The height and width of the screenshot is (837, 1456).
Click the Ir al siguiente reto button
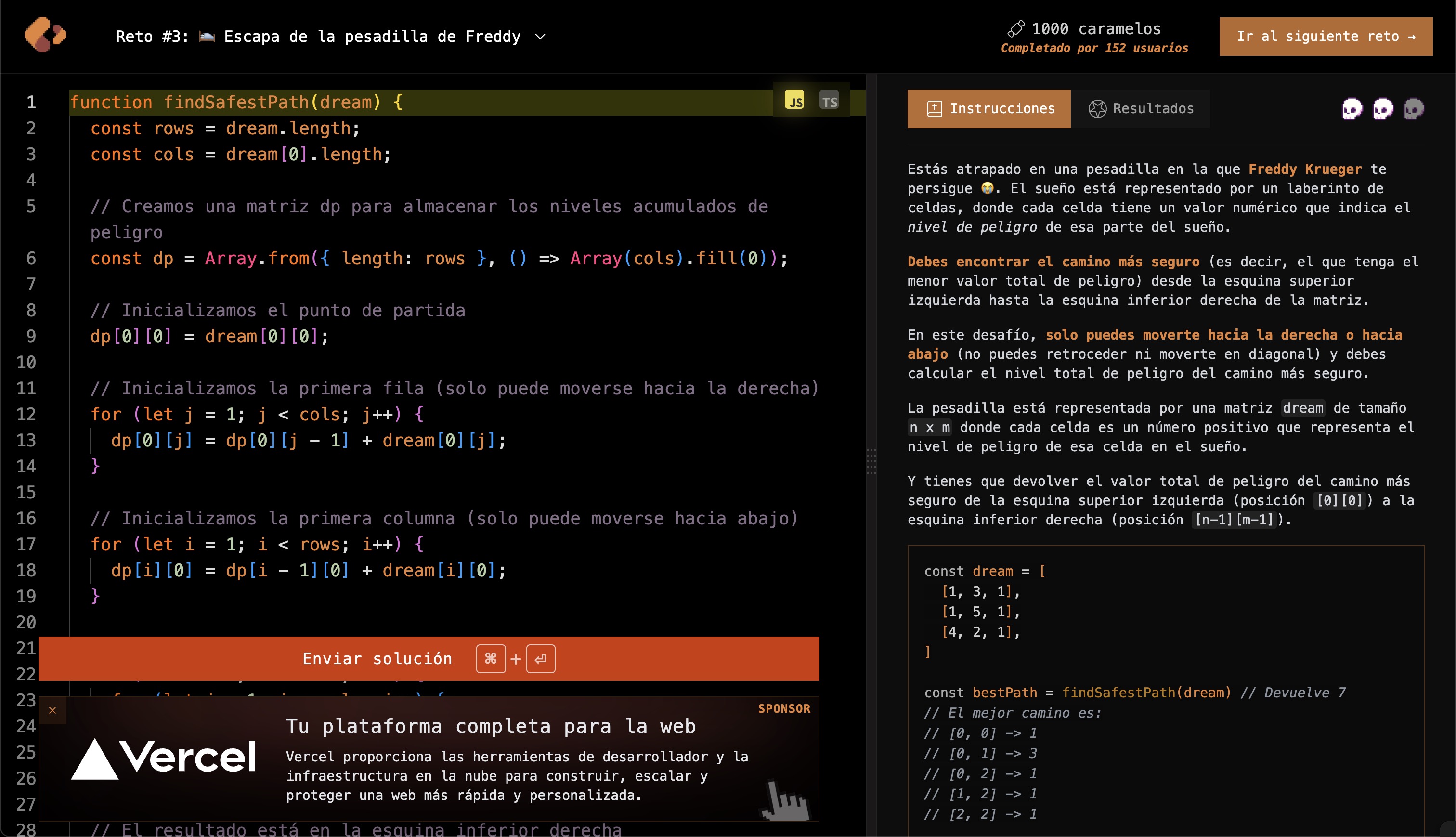1325,36
